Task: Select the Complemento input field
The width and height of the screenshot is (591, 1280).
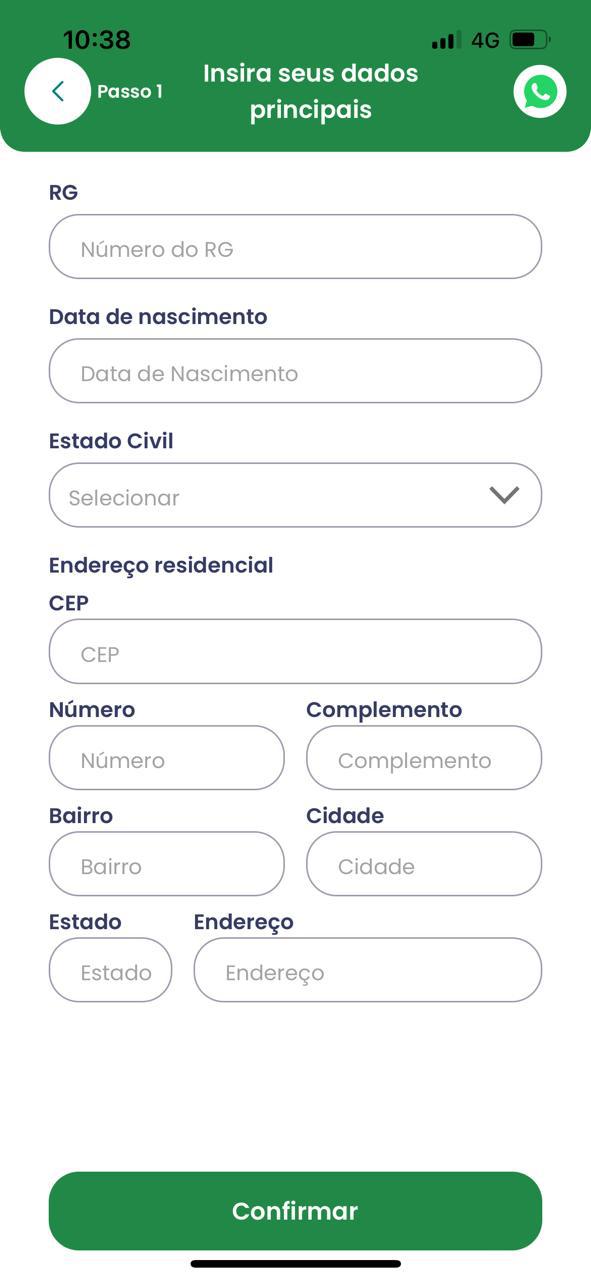Action: coord(424,758)
